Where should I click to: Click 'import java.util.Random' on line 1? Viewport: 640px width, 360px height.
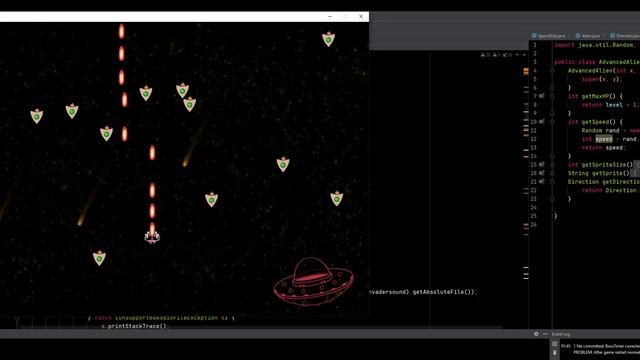[x=594, y=45]
